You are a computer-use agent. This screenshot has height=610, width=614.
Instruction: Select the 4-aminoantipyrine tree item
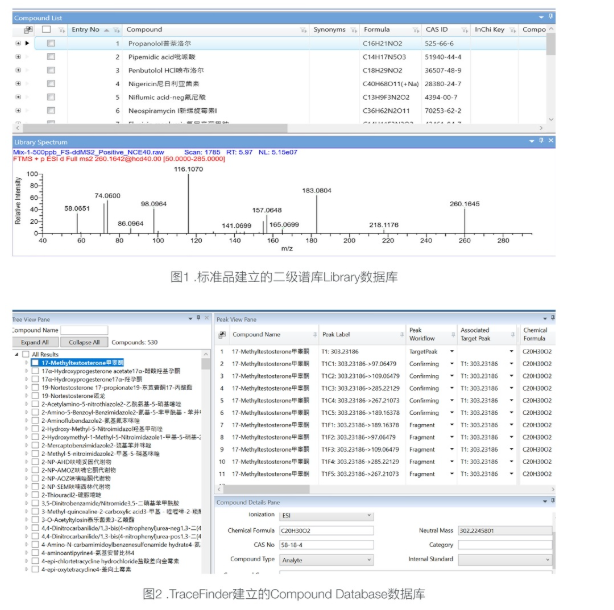pyautogui.click(x=88, y=553)
